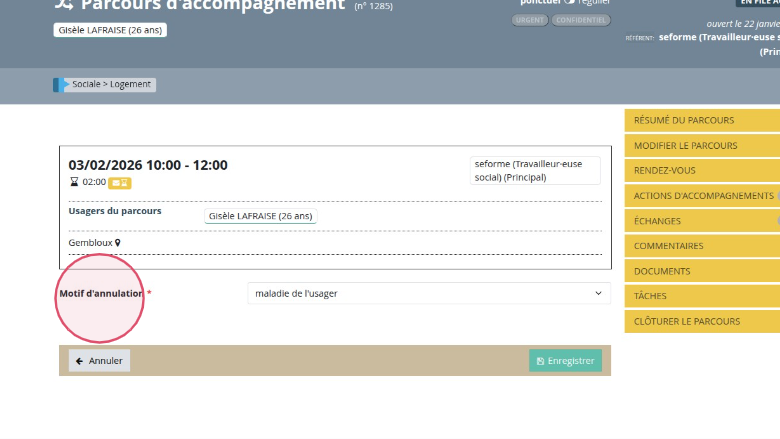Click the yellow badge next to 02:00
The width and height of the screenshot is (780, 439).
[x=120, y=182]
